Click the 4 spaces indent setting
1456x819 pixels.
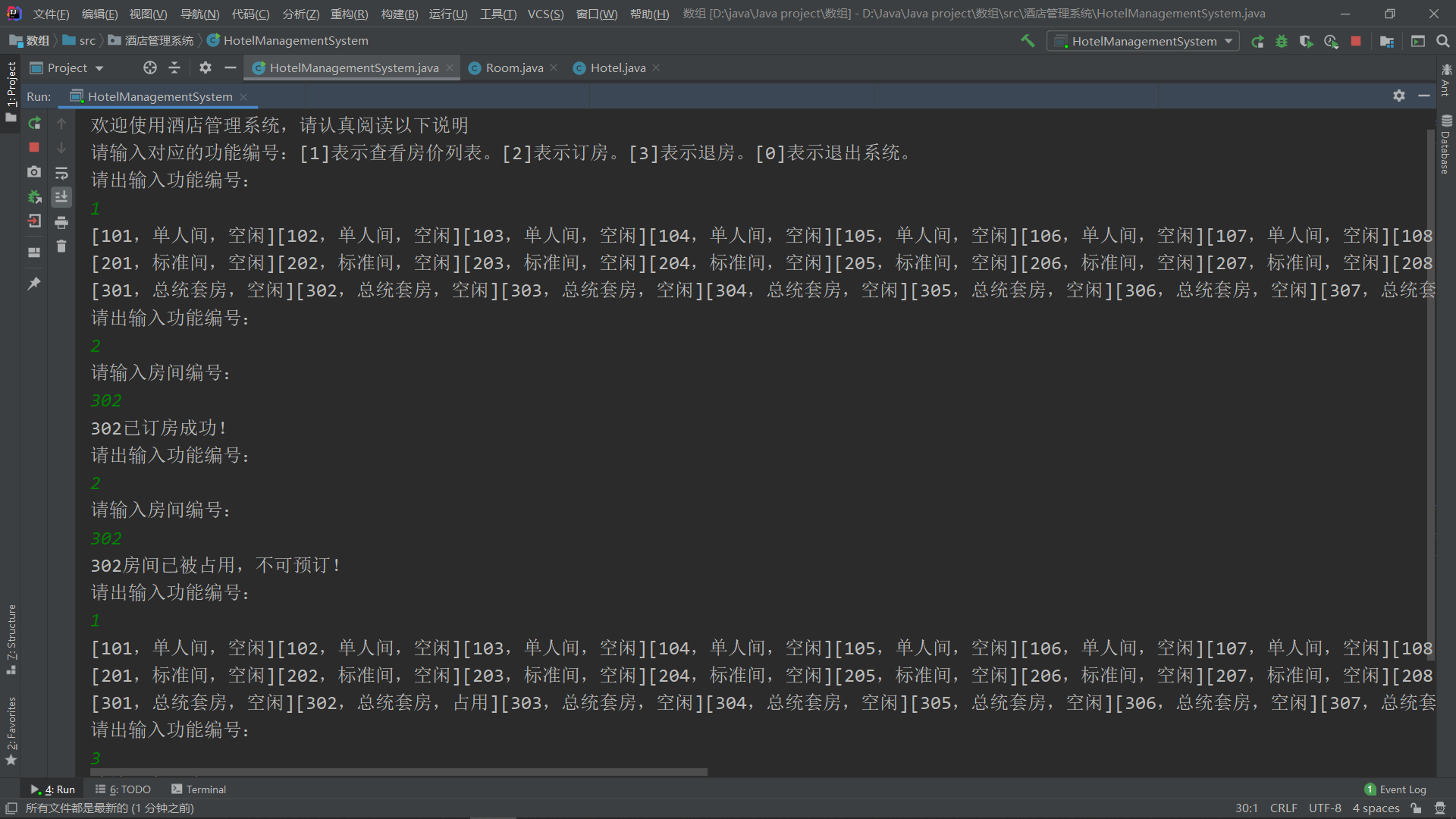1376,808
